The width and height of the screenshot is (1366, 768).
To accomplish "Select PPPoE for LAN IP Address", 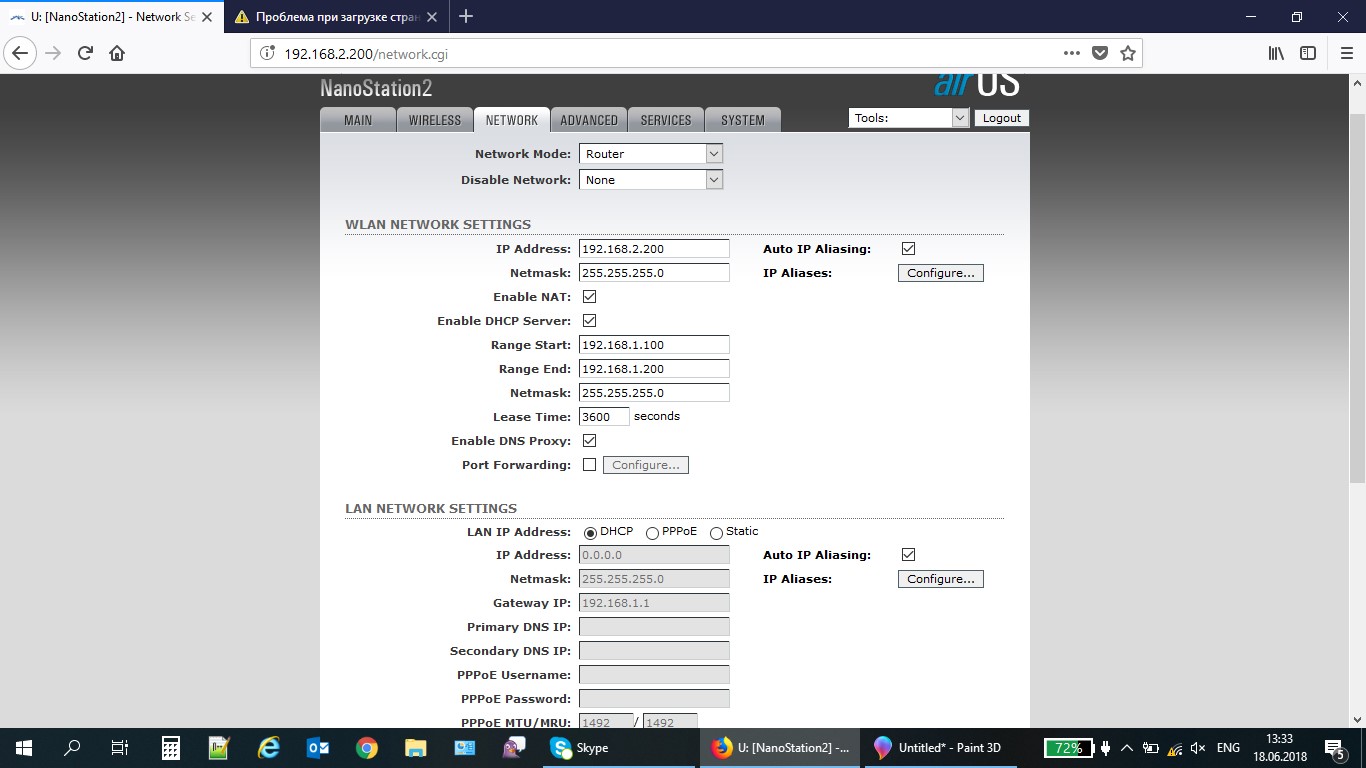I will tap(652, 533).
